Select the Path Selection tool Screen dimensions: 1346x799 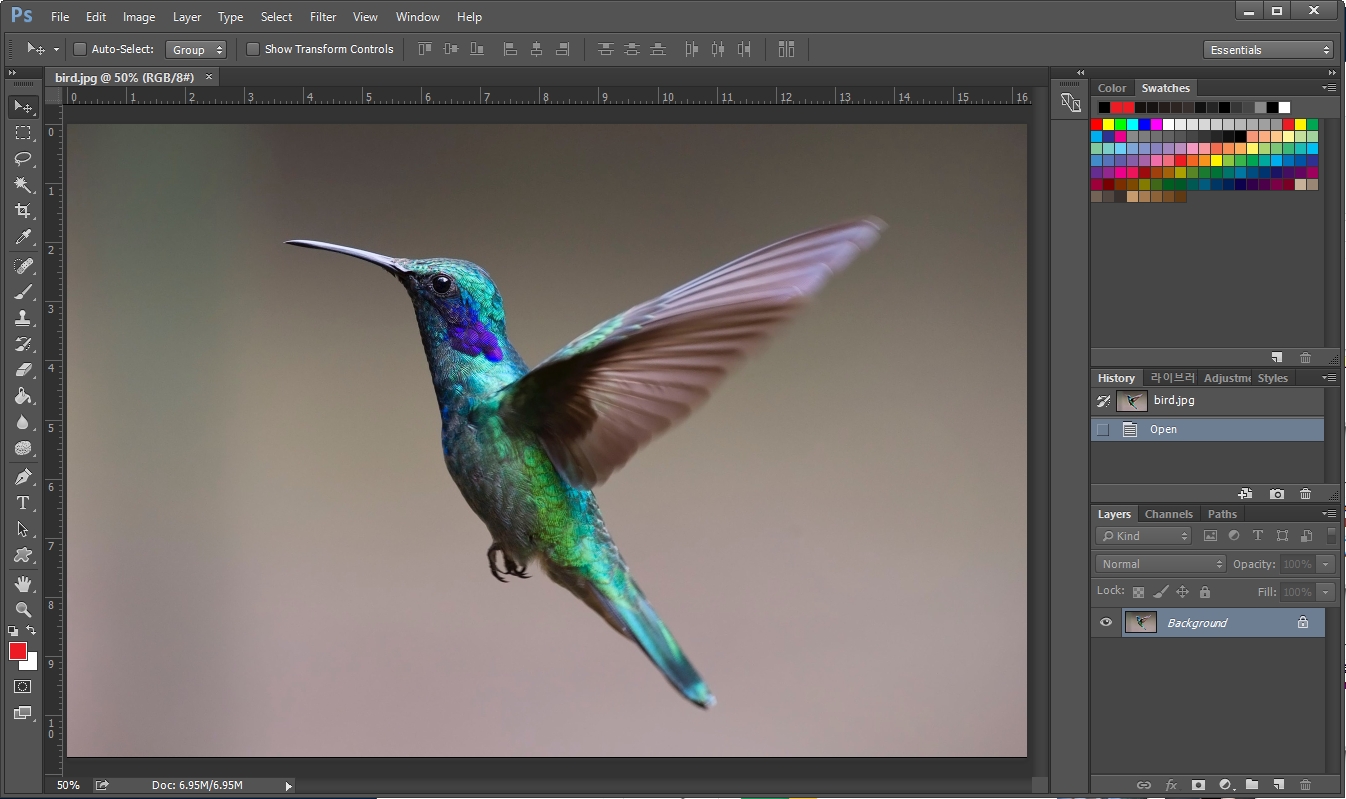click(x=23, y=529)
